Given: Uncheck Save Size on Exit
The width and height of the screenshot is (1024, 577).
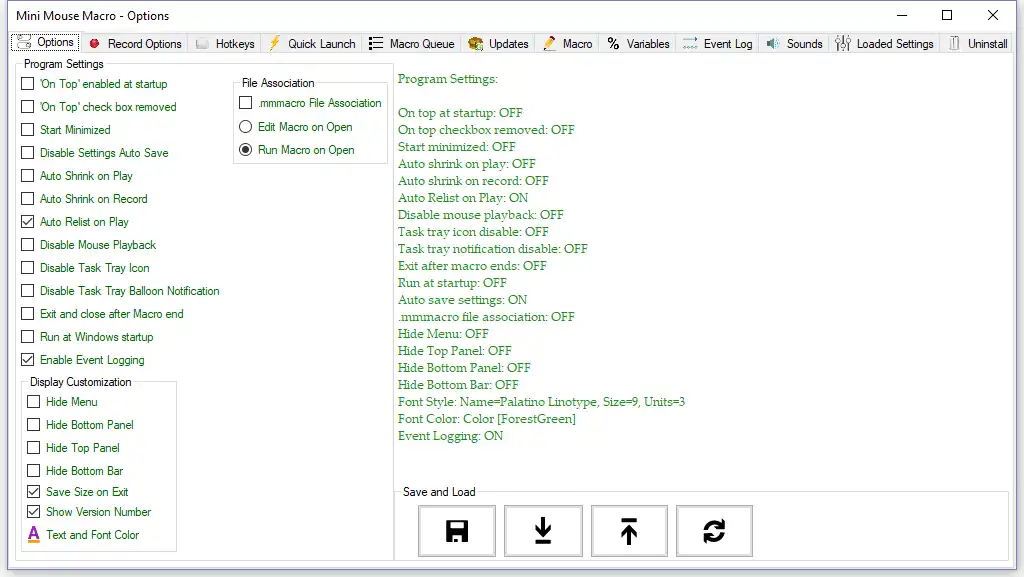Looking at the screenshot, I should (x=33, y=491).
